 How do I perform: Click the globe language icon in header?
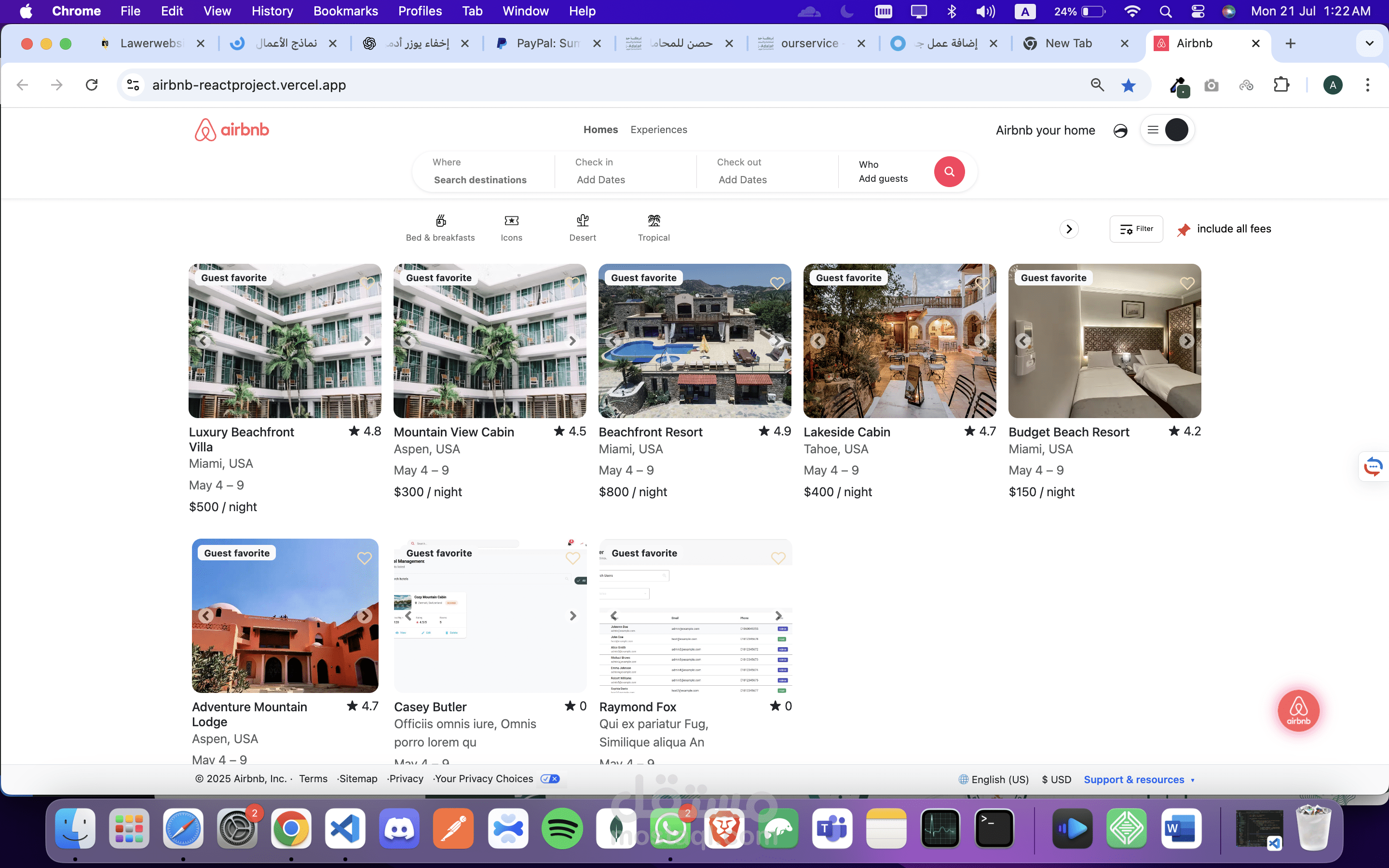(x=1120, y=131)
